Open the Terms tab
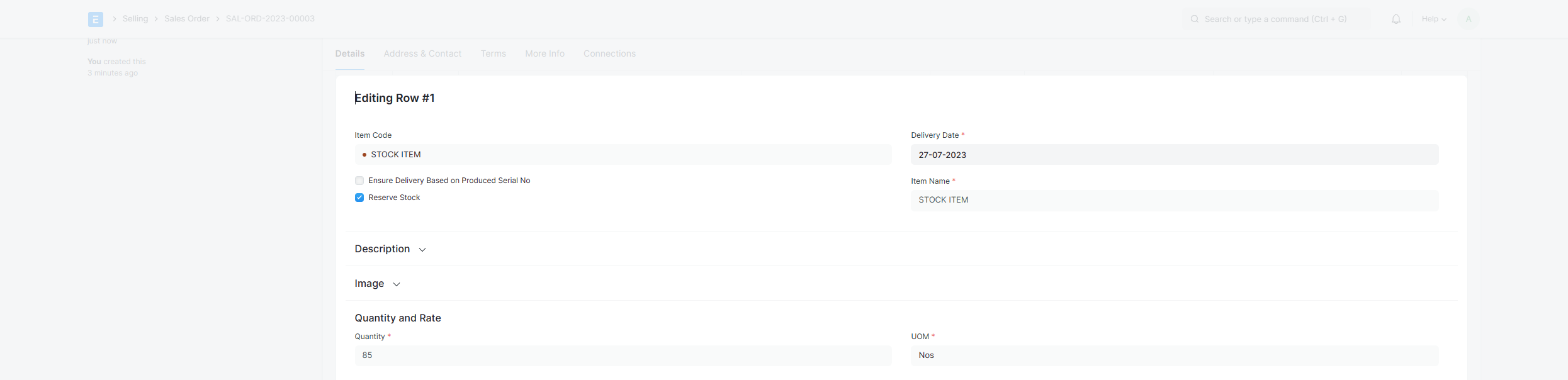The height and width of the screenshot is (380, 1568). [x=493, y=54]
